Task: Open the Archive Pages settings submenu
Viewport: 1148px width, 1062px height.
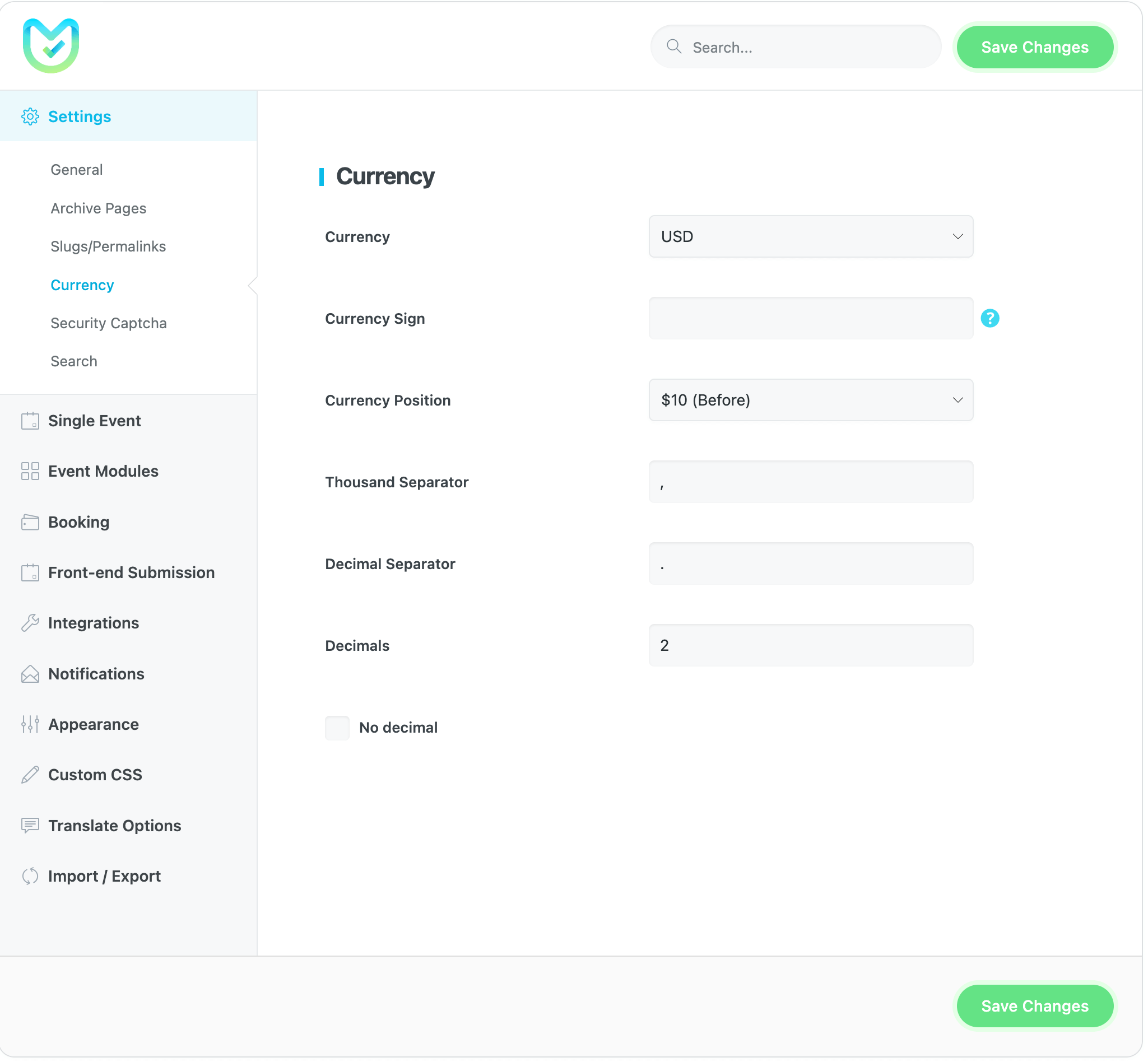Action: coord(98,208)
